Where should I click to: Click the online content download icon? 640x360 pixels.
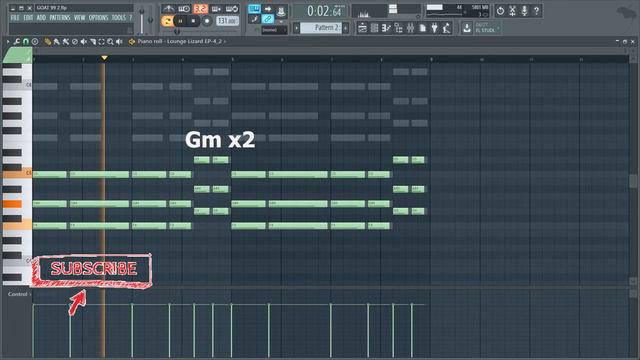(x=467, y=28)
